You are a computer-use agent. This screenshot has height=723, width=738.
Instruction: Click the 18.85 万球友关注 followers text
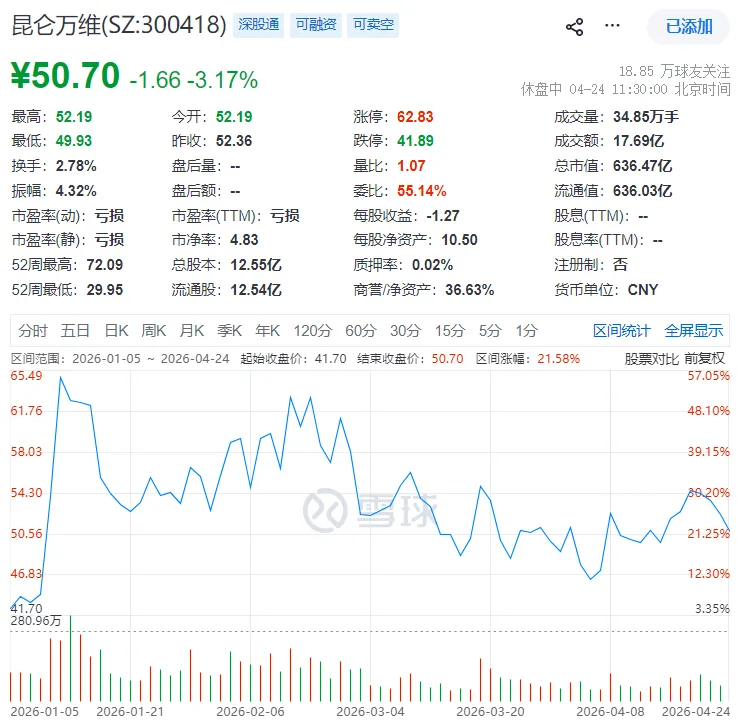click(674, 72)
